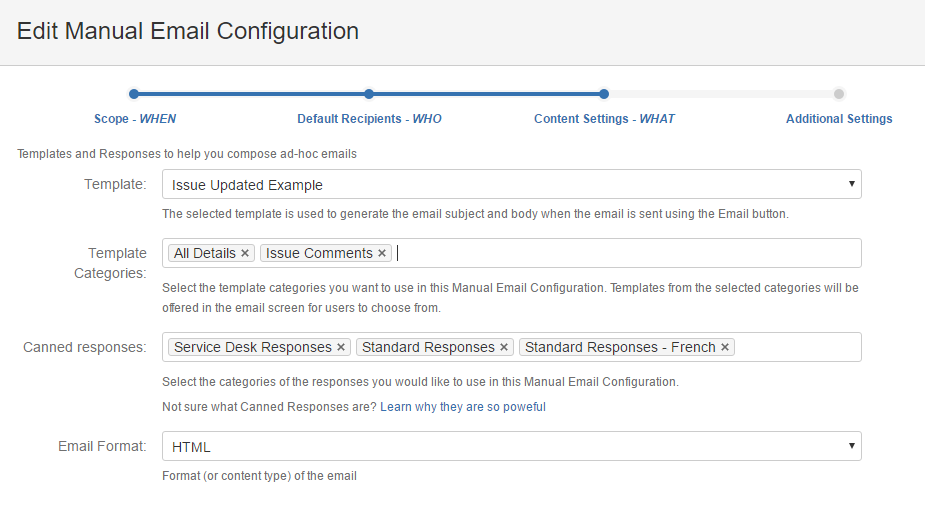
Task: Click empty area of Canned responses field
Action: (796, 348)
